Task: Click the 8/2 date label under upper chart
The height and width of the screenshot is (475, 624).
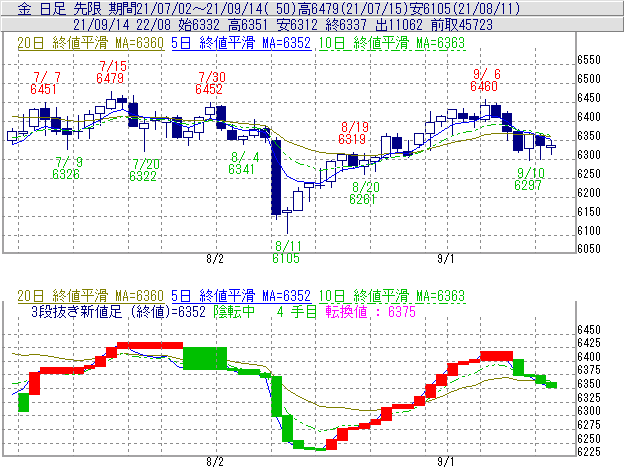Action: (215, 259)
